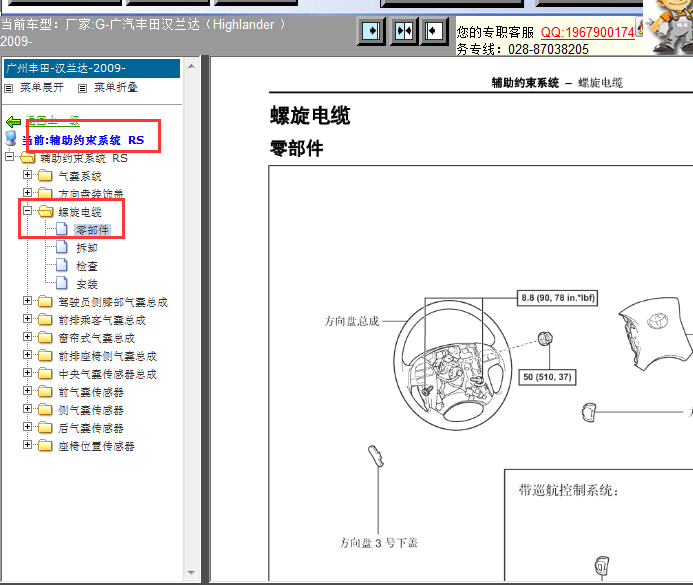
Task: Click the 返回上一级 link
Action: [x=52, y=121]
